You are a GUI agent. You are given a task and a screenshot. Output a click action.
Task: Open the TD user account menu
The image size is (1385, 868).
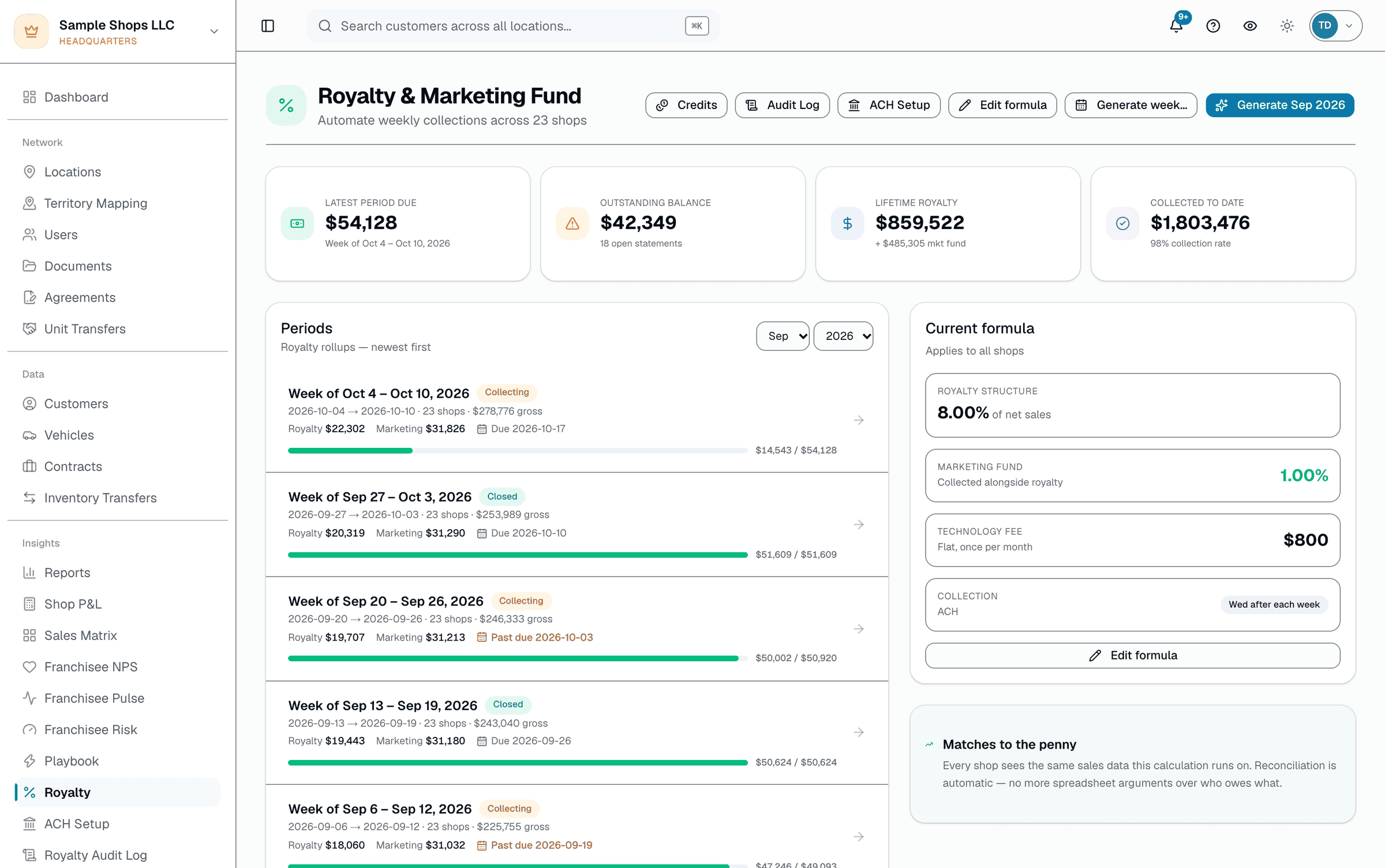click(1335, 26)
